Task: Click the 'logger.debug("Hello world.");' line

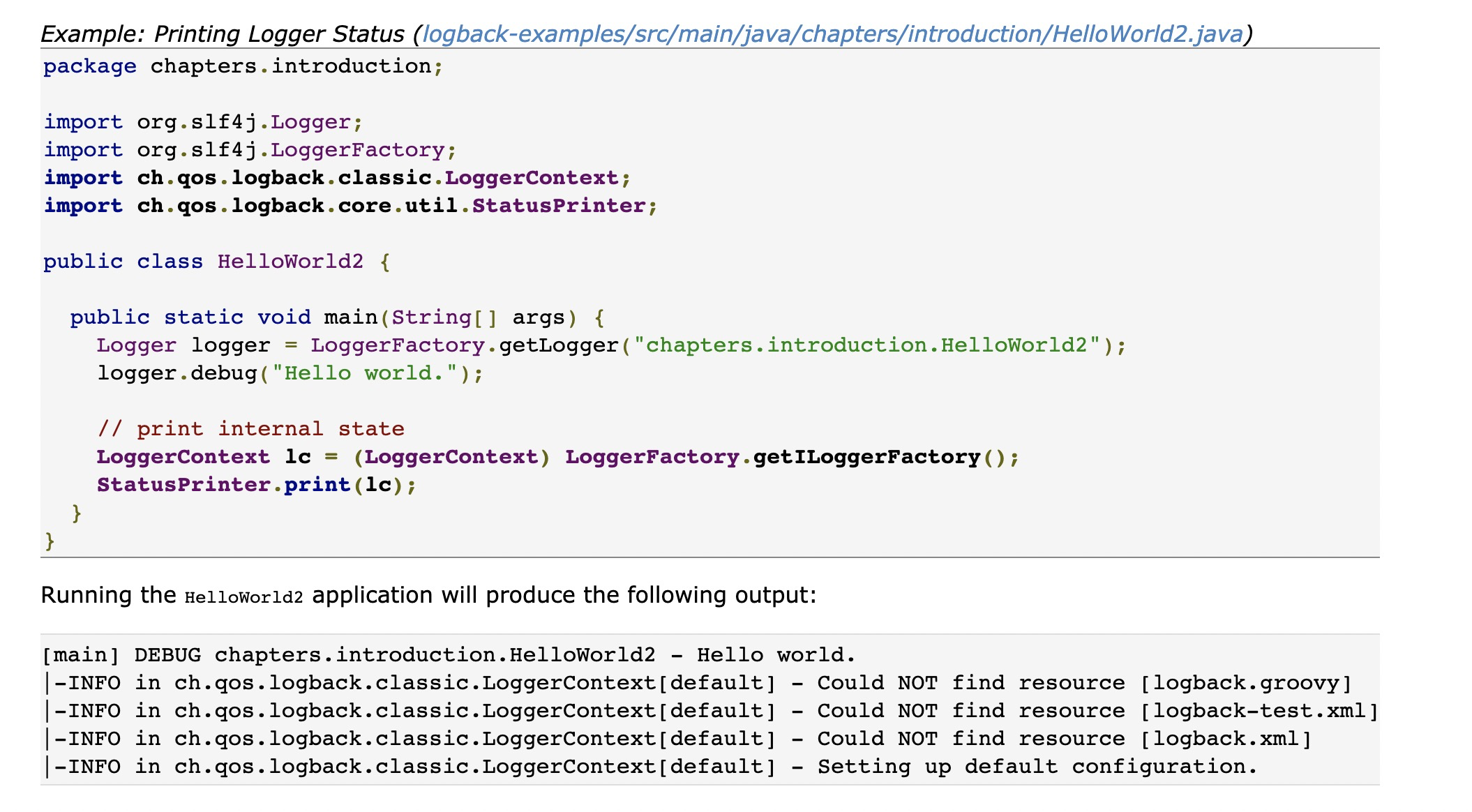Action: click(x=290, y=373)
